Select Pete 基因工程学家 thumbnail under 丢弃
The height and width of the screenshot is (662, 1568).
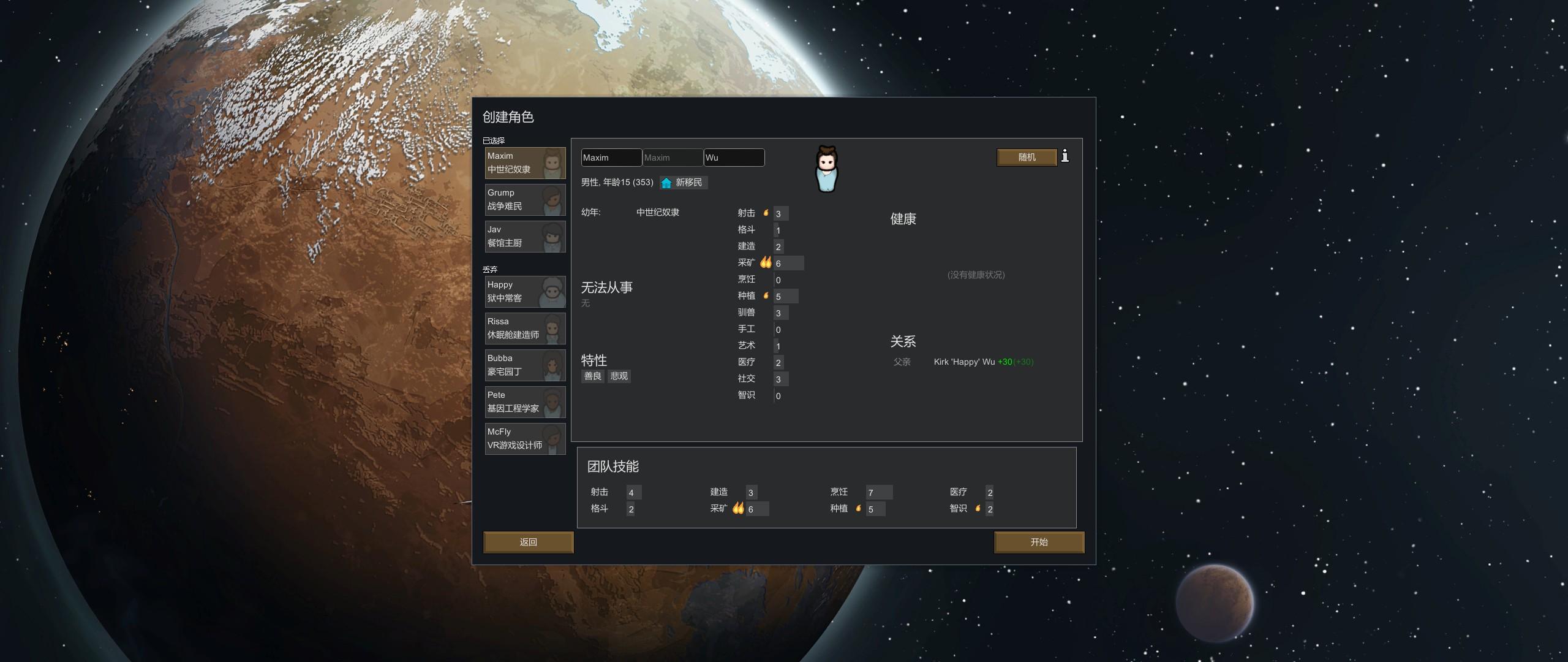[x=525, y=401]
